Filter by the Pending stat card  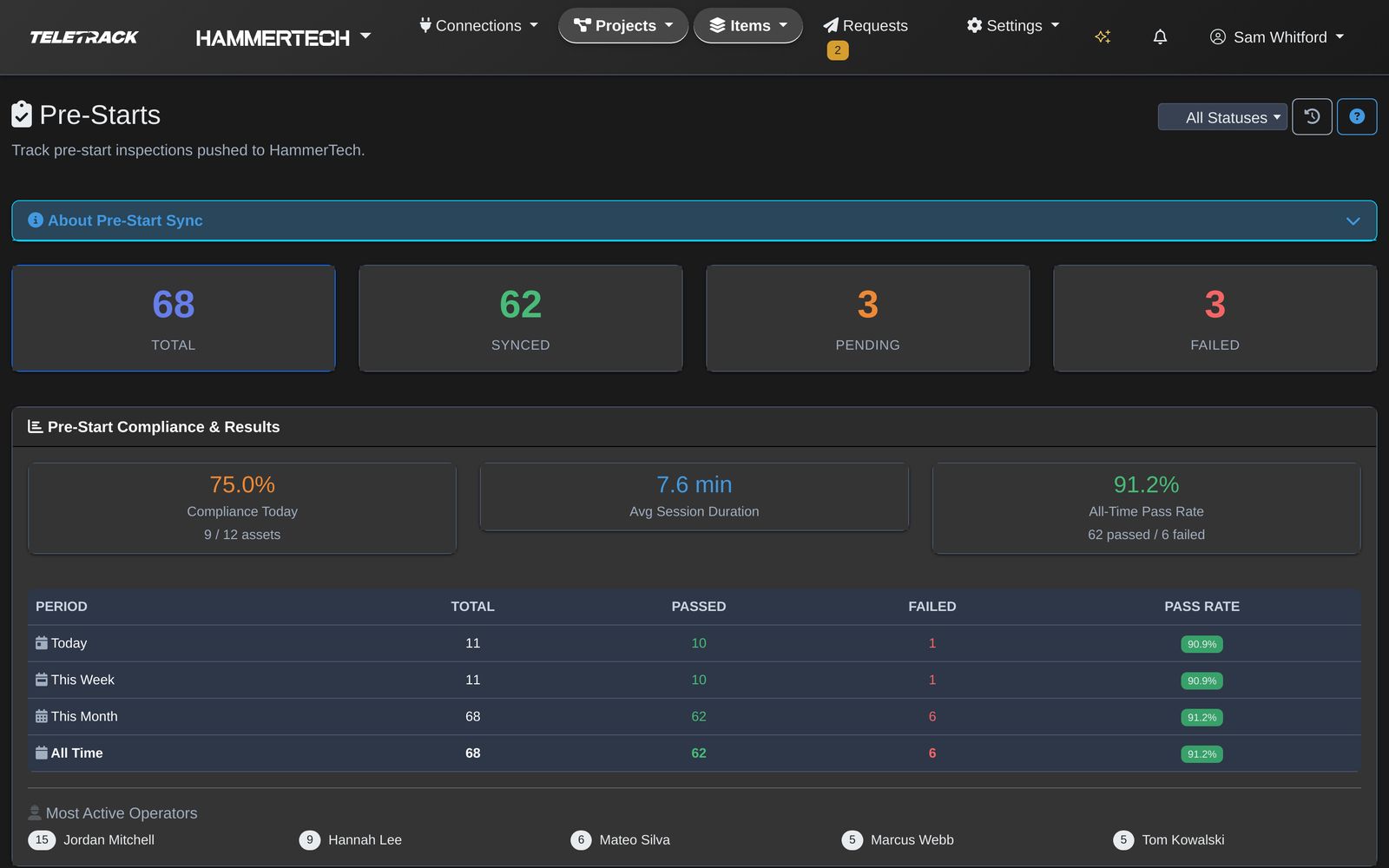point(867,319)
